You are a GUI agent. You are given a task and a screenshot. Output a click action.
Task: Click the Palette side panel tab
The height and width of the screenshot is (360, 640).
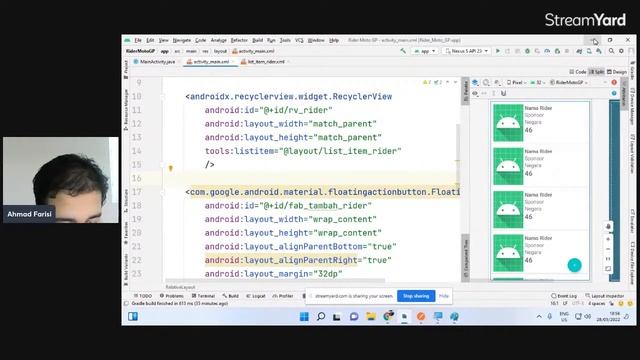(x=465, y=91)
